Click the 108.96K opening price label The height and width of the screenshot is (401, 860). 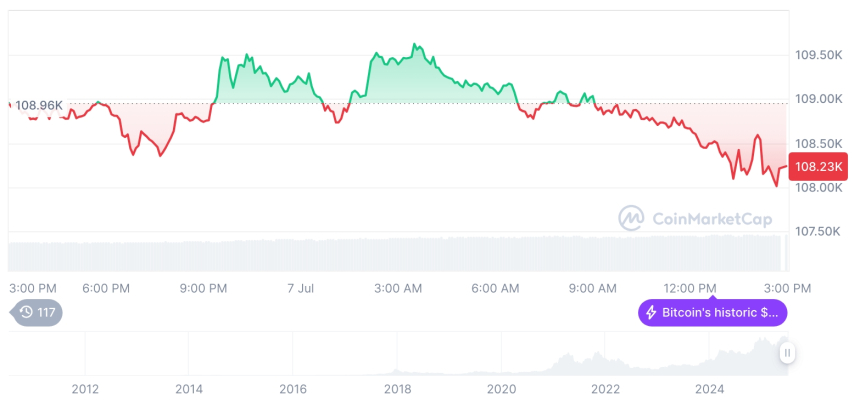click(x=39, y=104)
